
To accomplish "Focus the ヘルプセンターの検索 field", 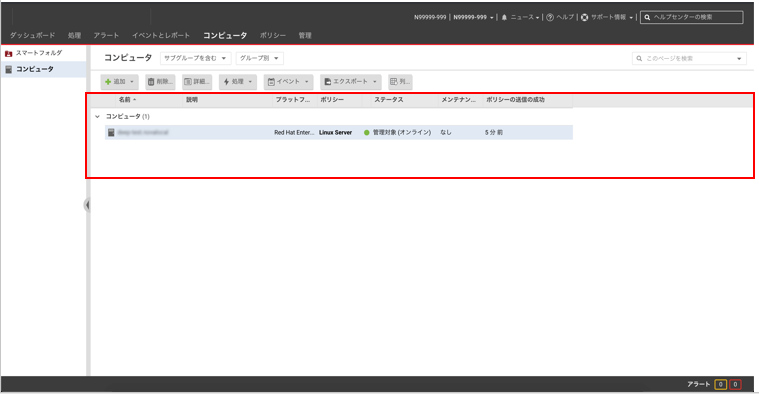I will pyautogui.click(x=692, y=17).
